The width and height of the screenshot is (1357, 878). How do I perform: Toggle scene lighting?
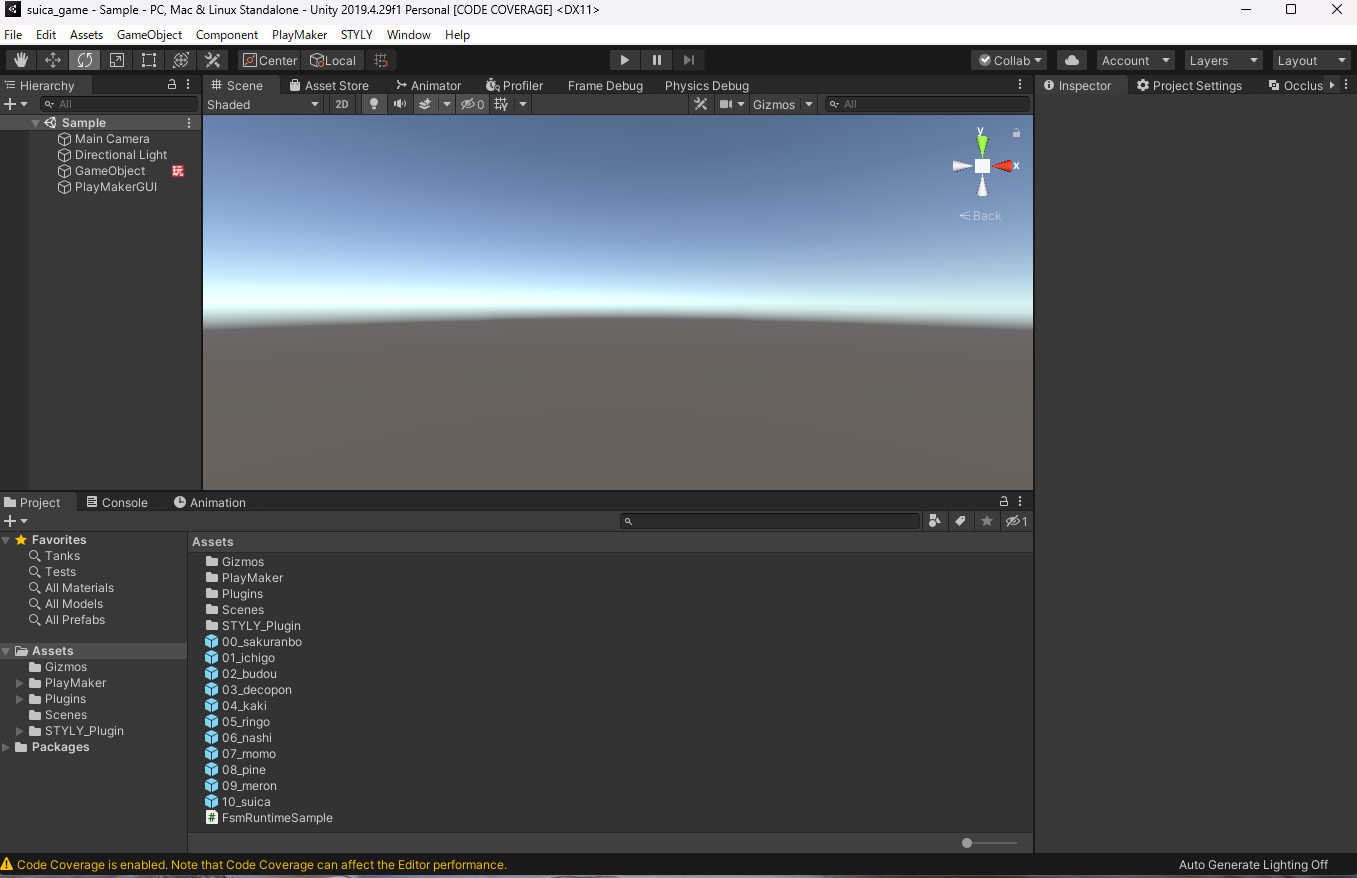(x=374, y=104)
